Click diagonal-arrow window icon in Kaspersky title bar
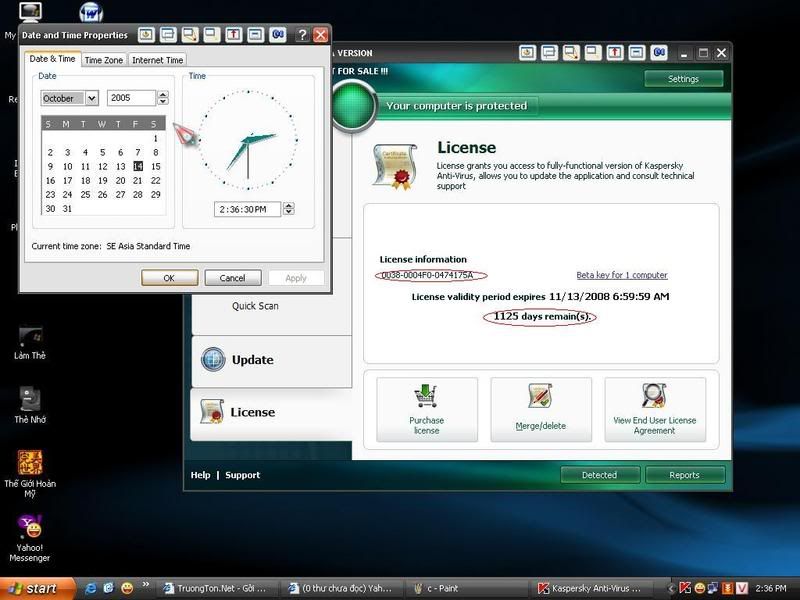This screenshot has height=600, width=800. point(571,53)
